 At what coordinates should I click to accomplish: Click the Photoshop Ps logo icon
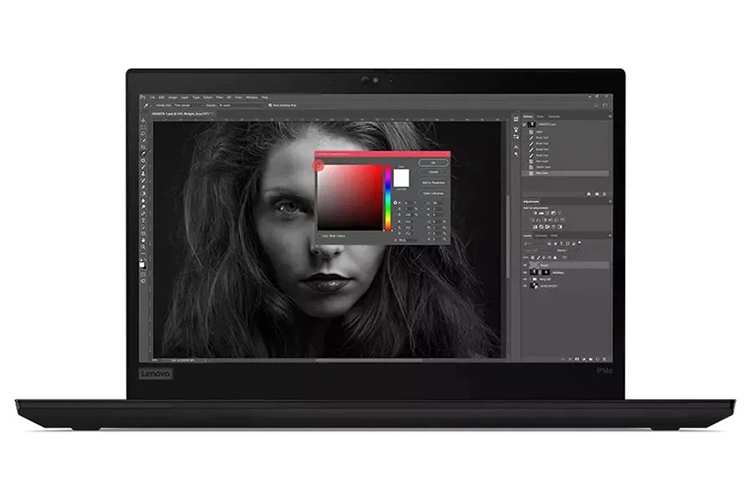click(x=142, y=97)
